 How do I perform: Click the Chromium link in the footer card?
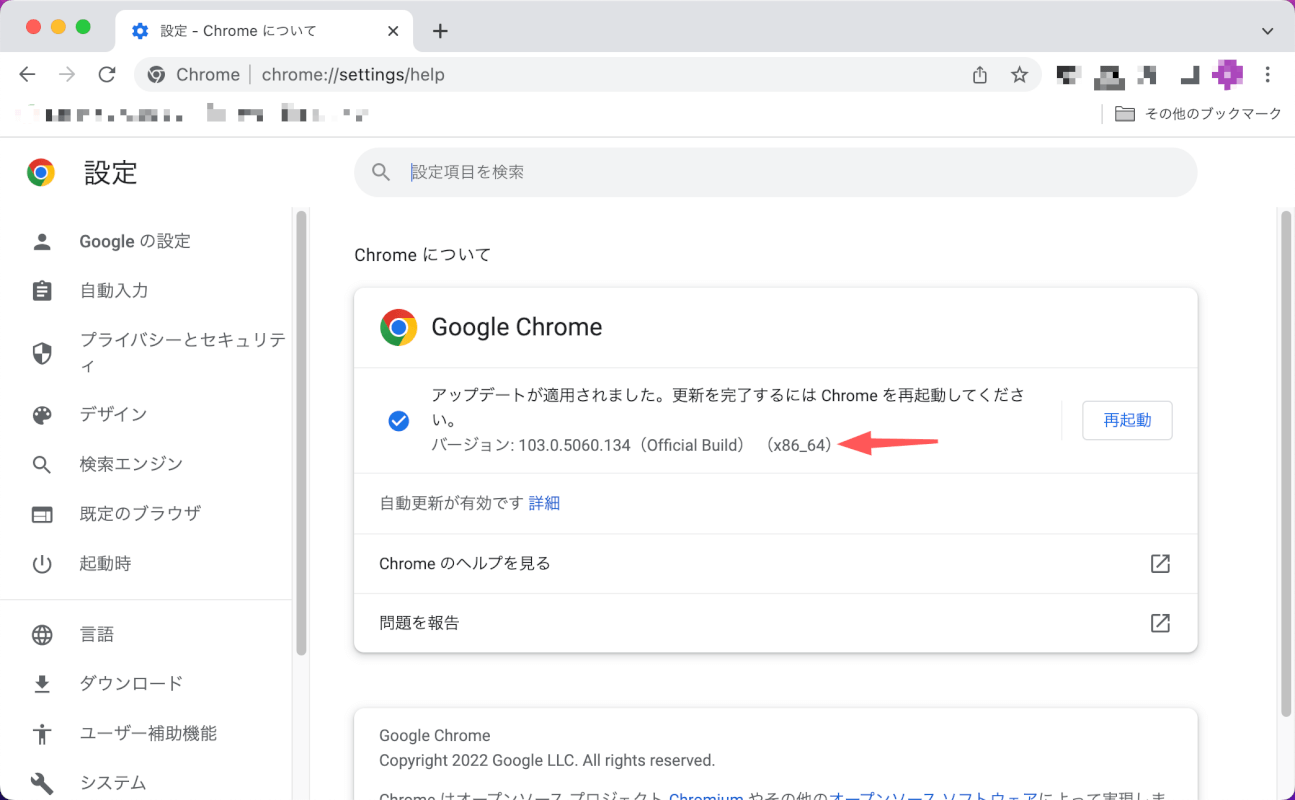706,797
